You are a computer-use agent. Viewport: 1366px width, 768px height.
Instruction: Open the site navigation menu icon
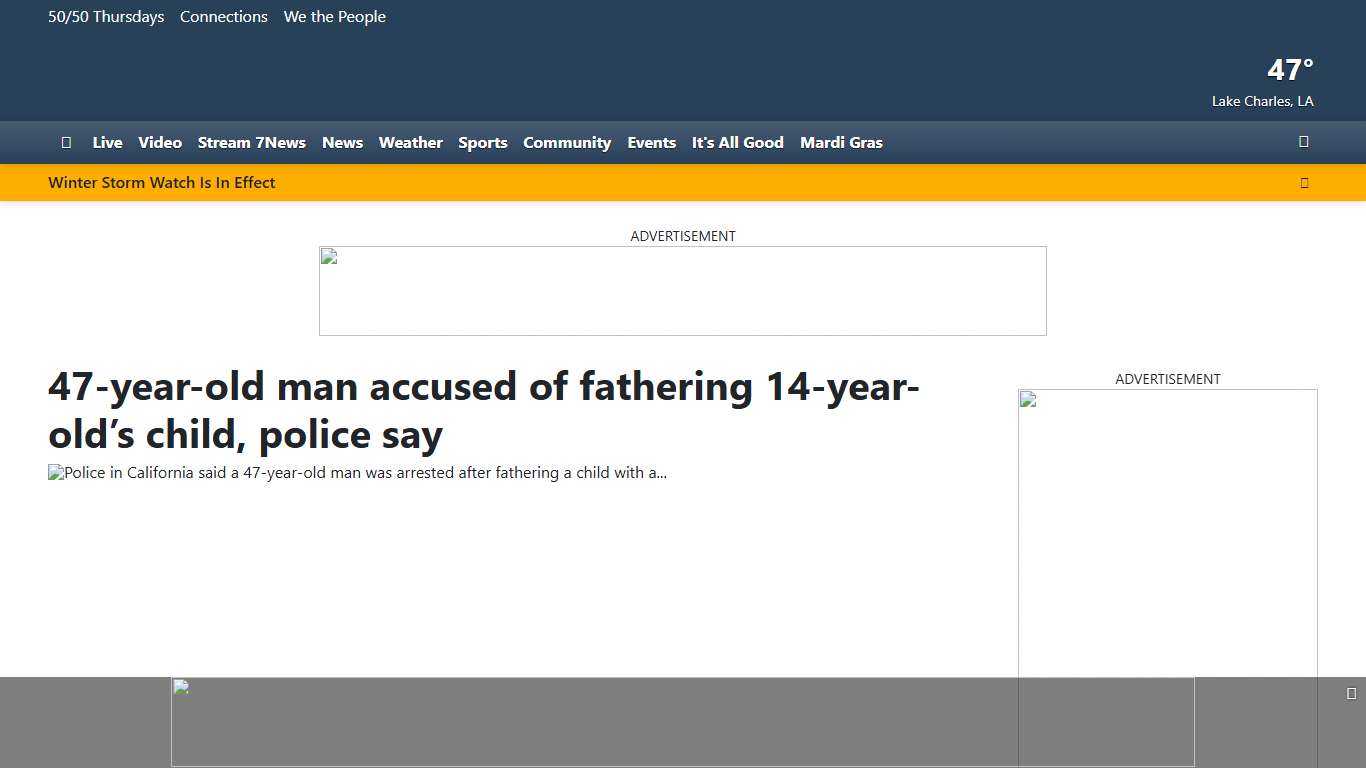(66, 142)
